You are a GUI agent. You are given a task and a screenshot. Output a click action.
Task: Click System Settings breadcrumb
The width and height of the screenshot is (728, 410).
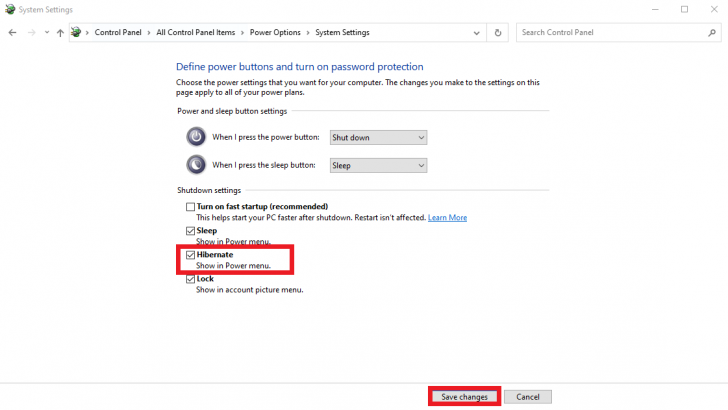[343, 33]
